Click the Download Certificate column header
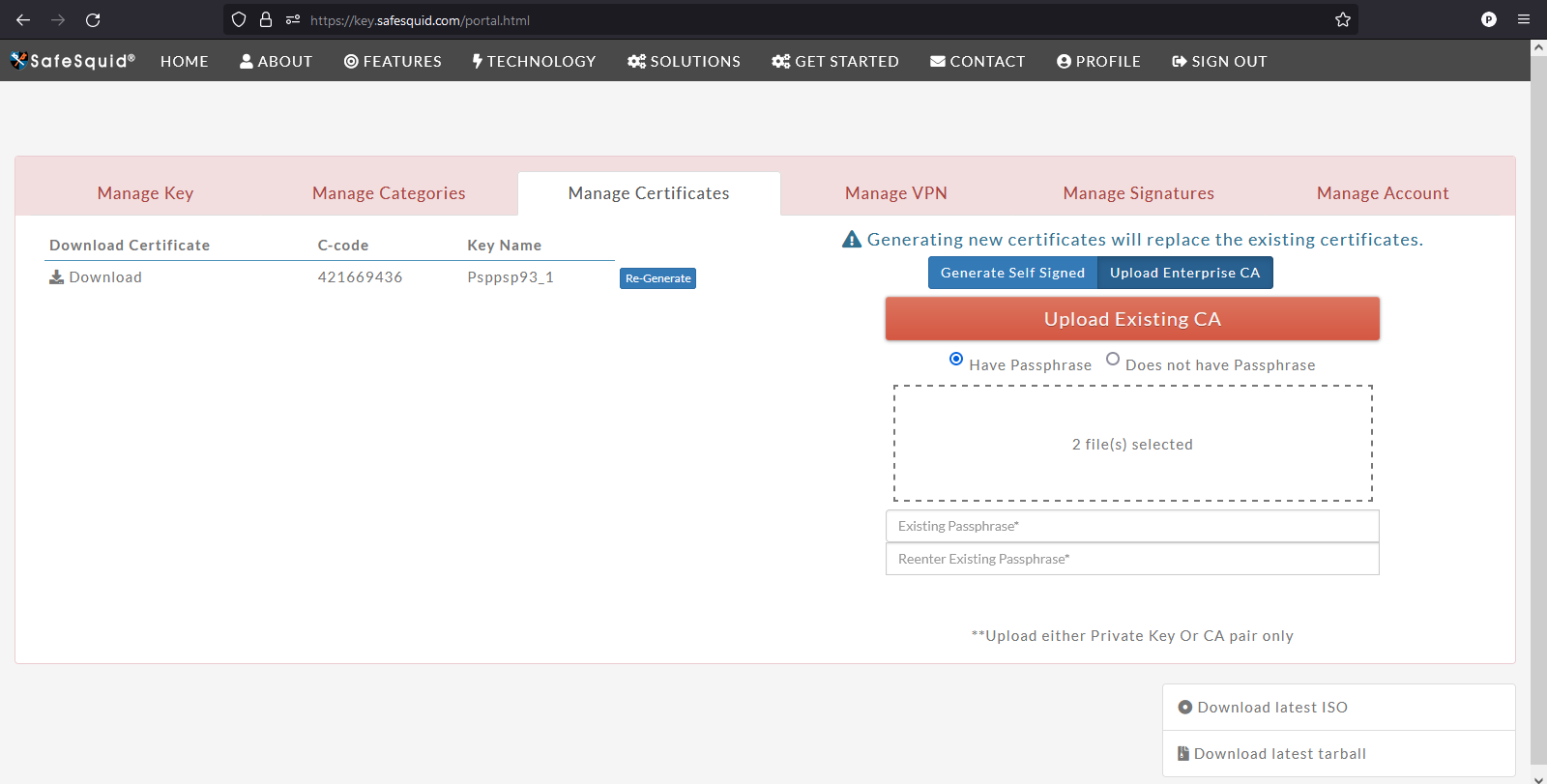The height and width of the screenshot is (784, 1547). click(130, 246)
